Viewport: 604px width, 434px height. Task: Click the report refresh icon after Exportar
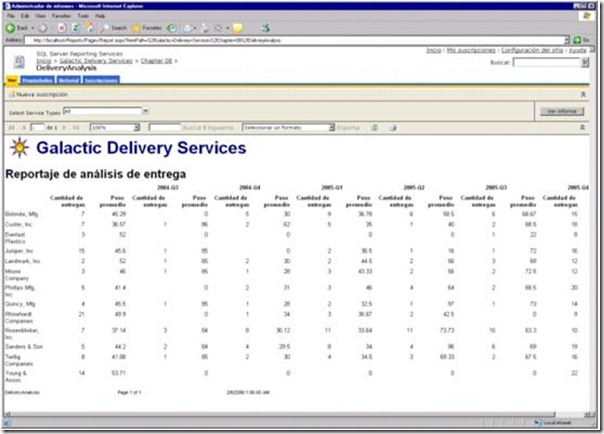tap(374, 127)
